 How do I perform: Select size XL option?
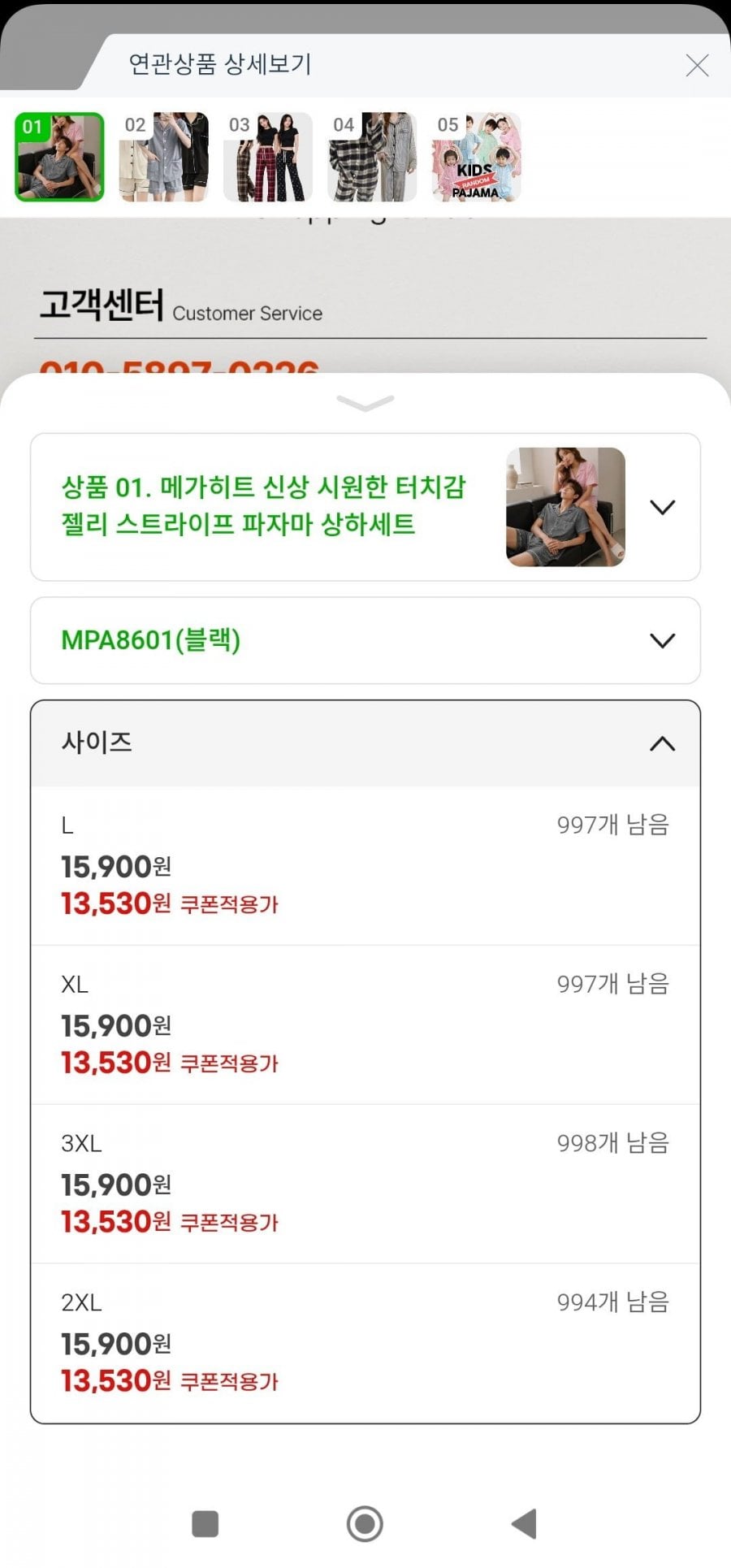coord(365,1024)
